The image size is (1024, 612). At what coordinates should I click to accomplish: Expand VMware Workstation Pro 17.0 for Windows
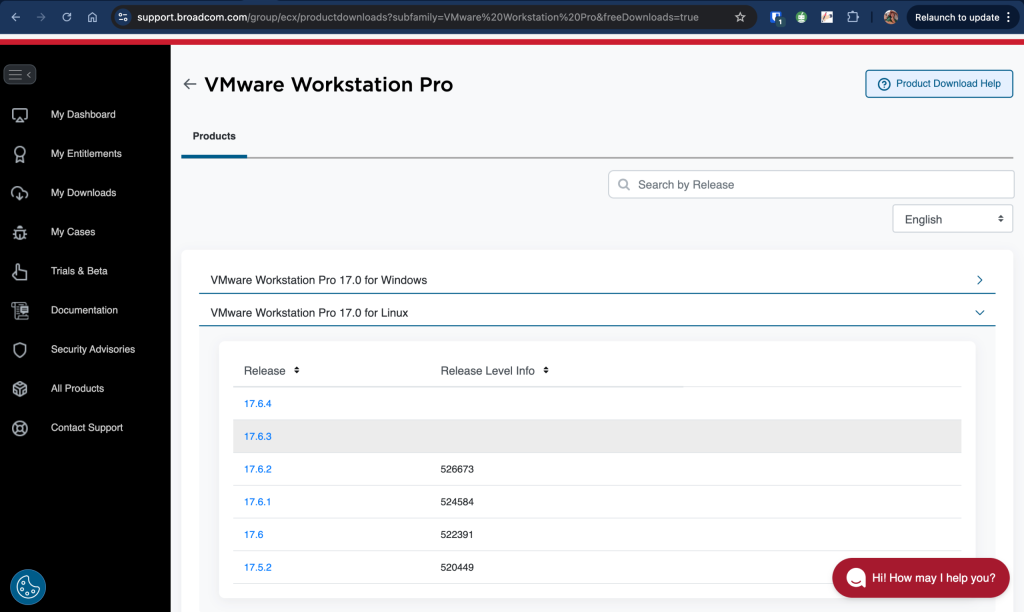(x=979, y=280)
